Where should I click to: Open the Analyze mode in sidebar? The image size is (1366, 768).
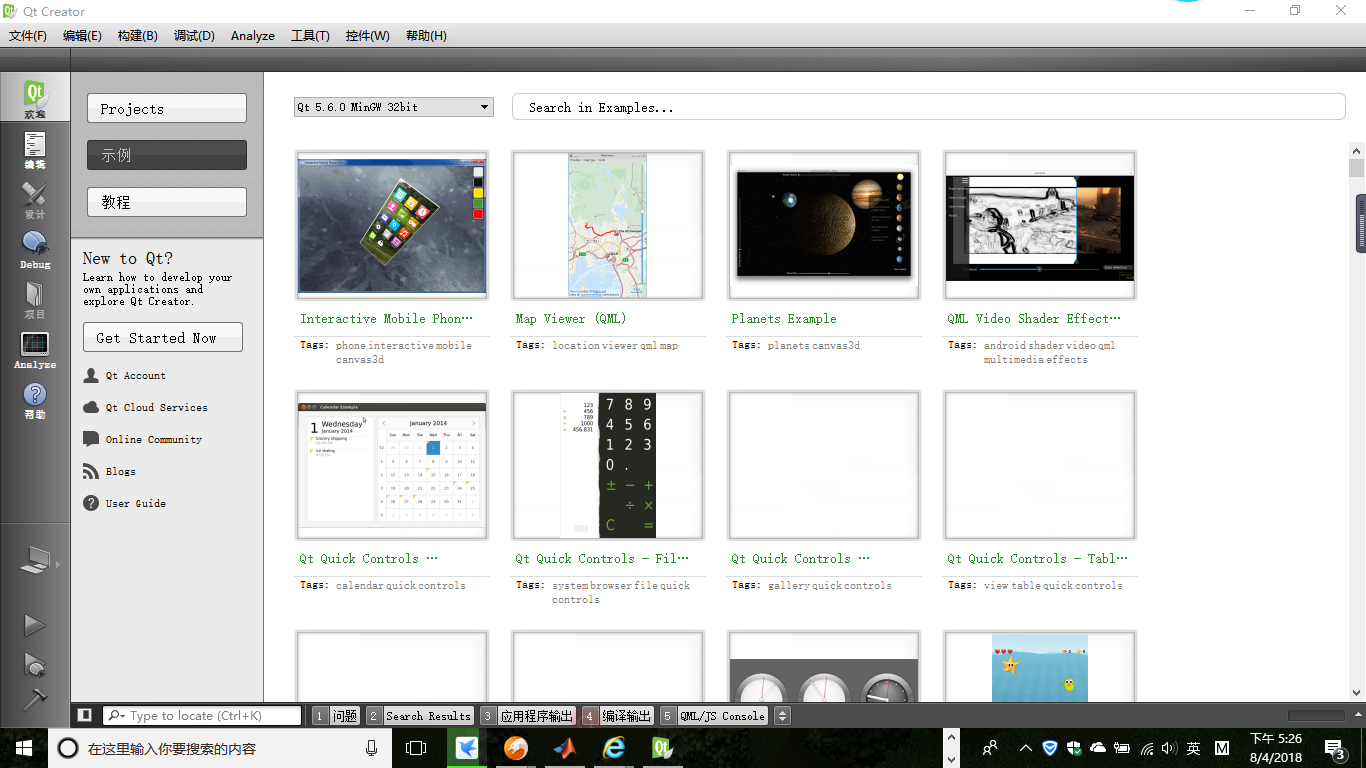pos(35,349)
